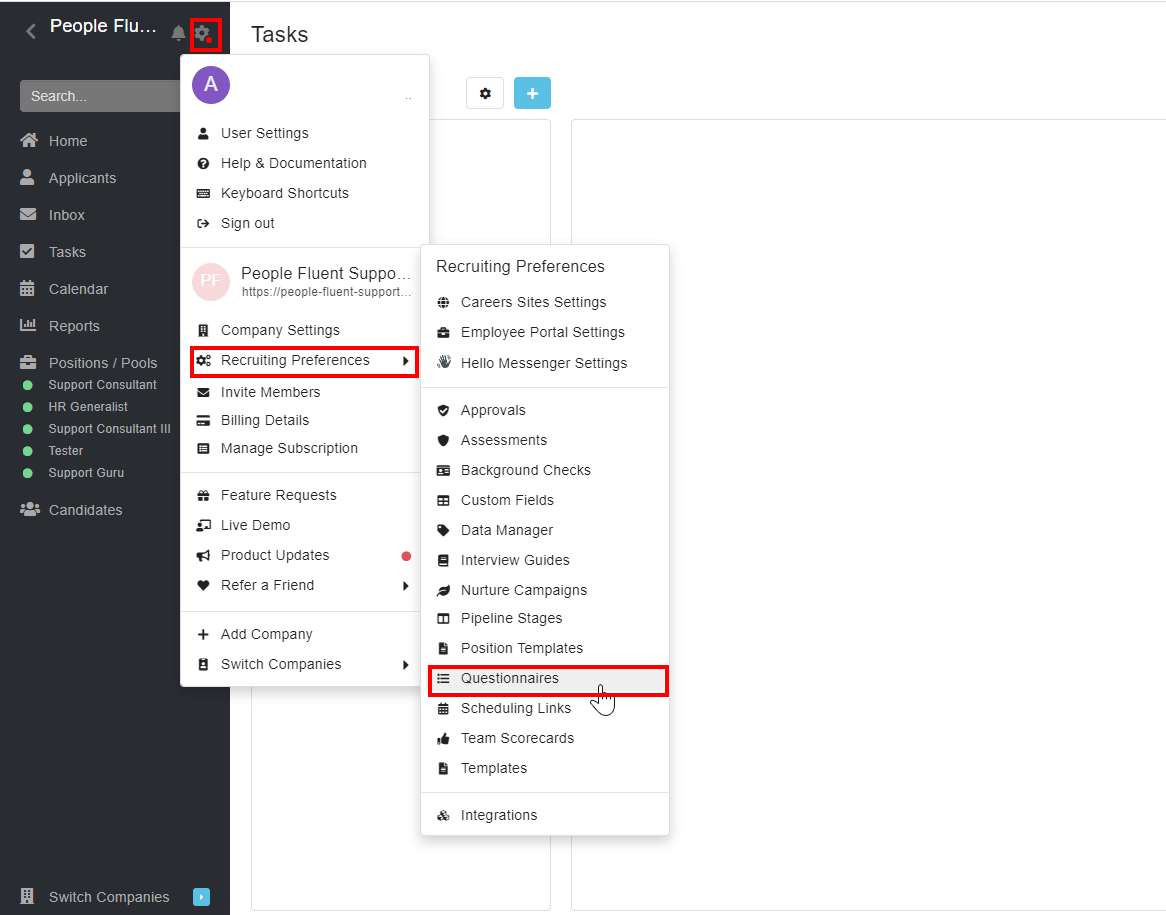Click blue arrow next to bottom Switch Companies
The width and height of the screenshot is (1166, 915).
click(x=202, y=897)
